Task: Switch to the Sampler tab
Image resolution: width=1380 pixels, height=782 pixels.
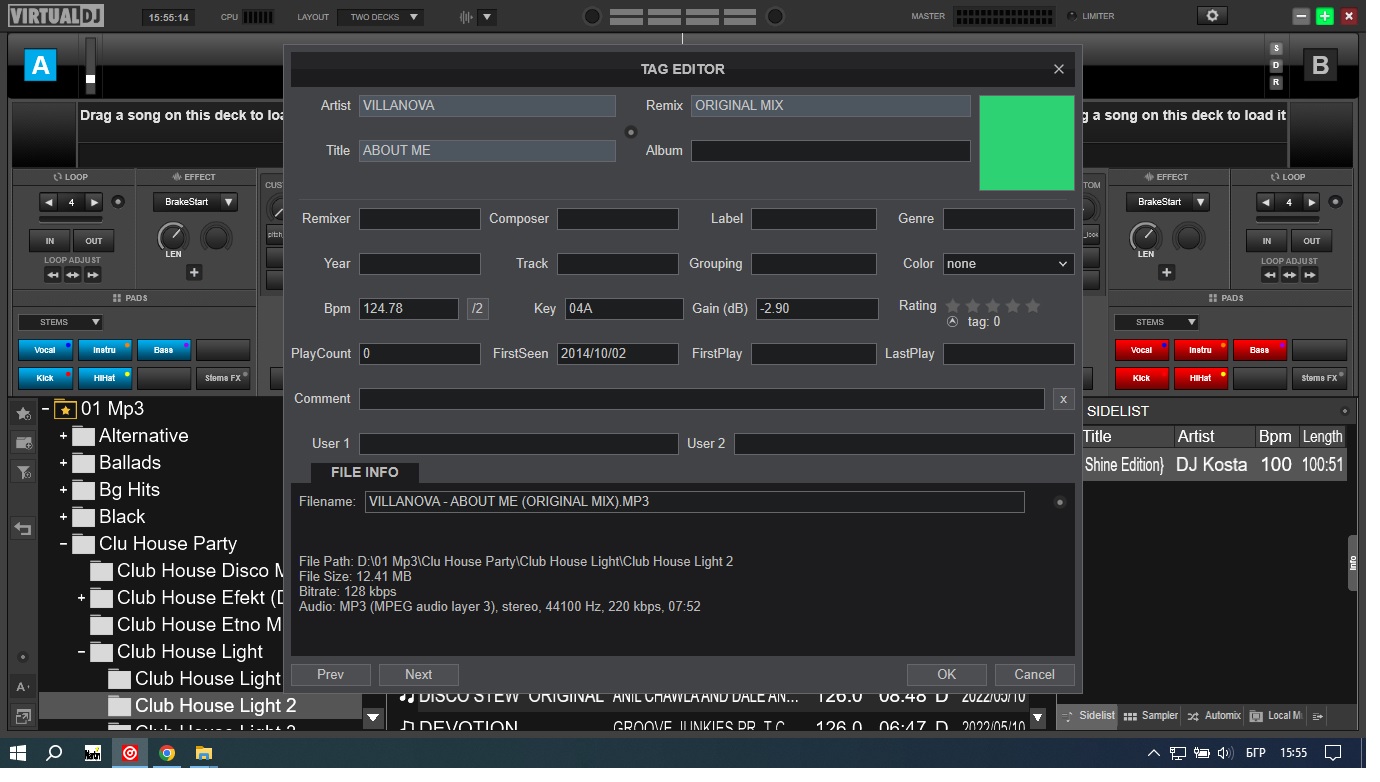Action: coord(1150,716)
